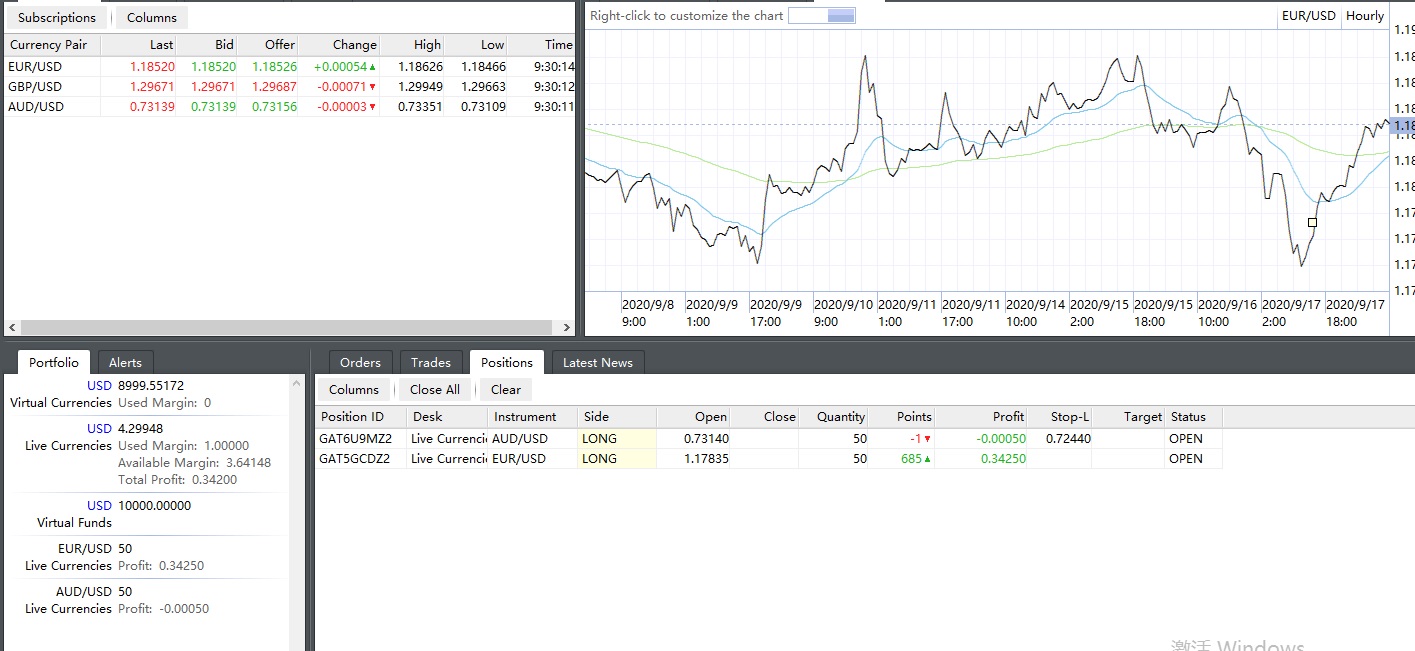Click the Close All button

click(x=435, y=390)
